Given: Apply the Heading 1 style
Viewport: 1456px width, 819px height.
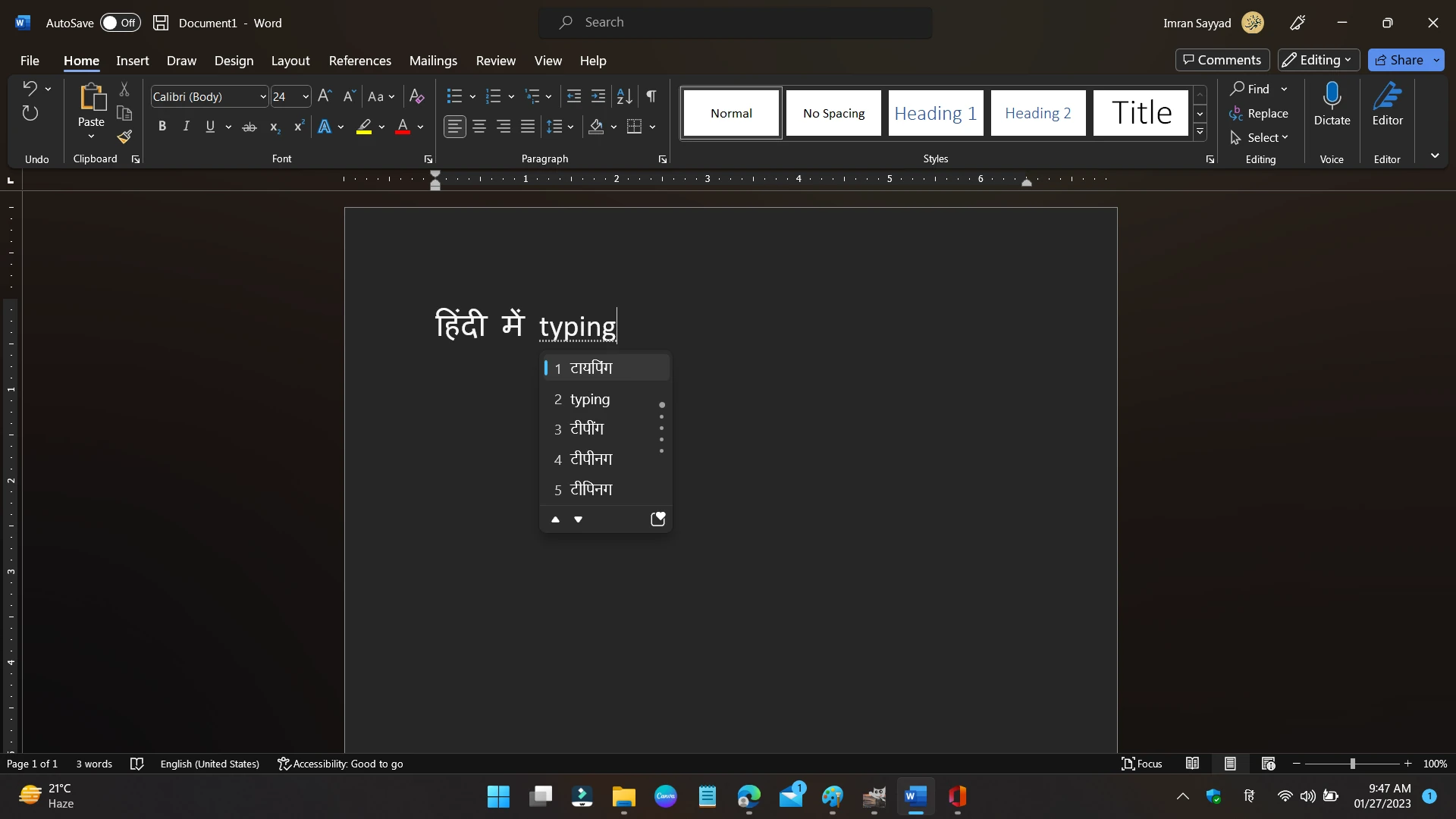Looking at the screenshot, I should [935, 113].
